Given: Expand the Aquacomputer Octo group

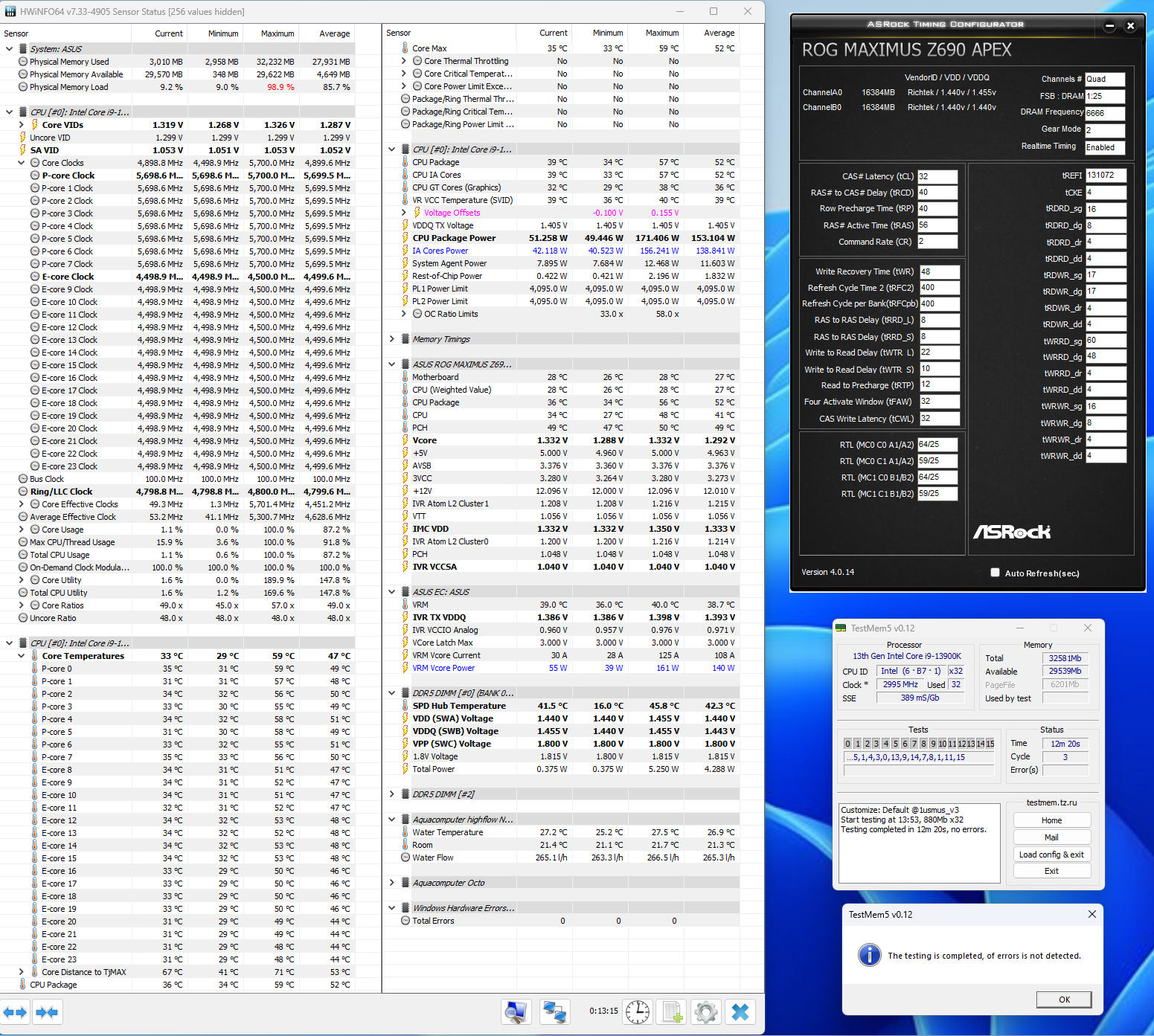Looking at the screenshot, I should 392,883.
